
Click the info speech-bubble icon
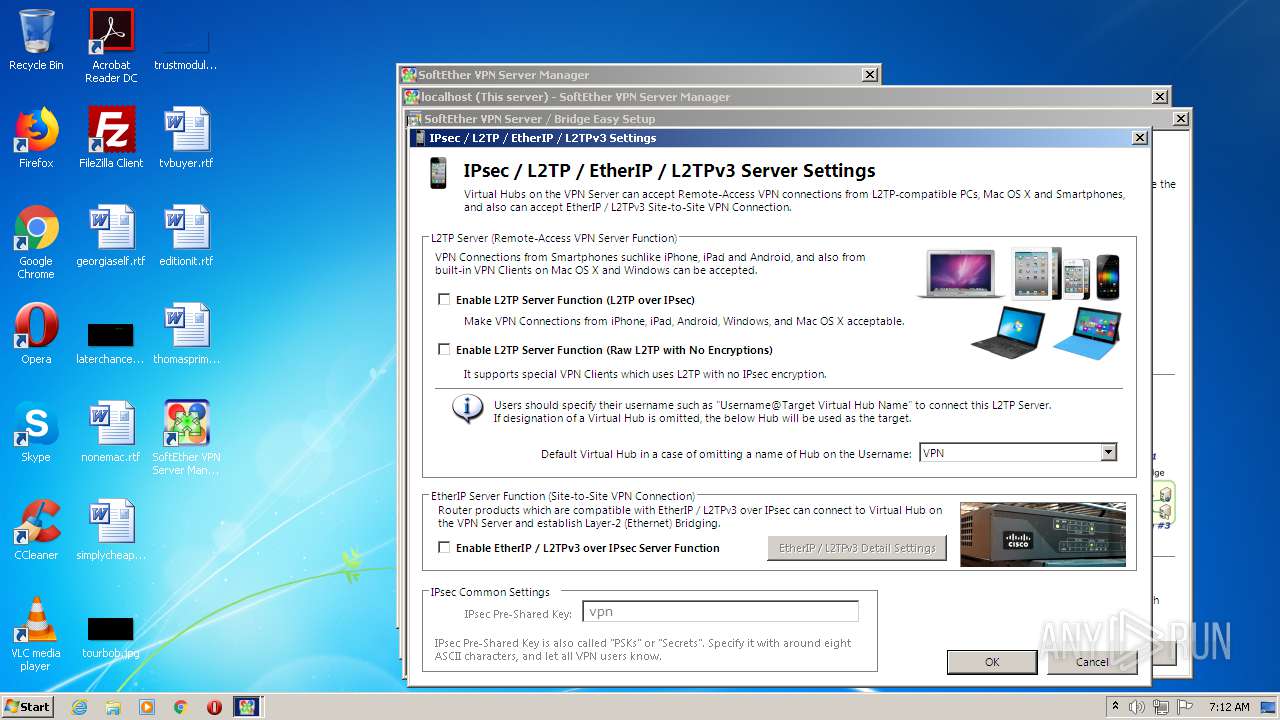point(467,408)
